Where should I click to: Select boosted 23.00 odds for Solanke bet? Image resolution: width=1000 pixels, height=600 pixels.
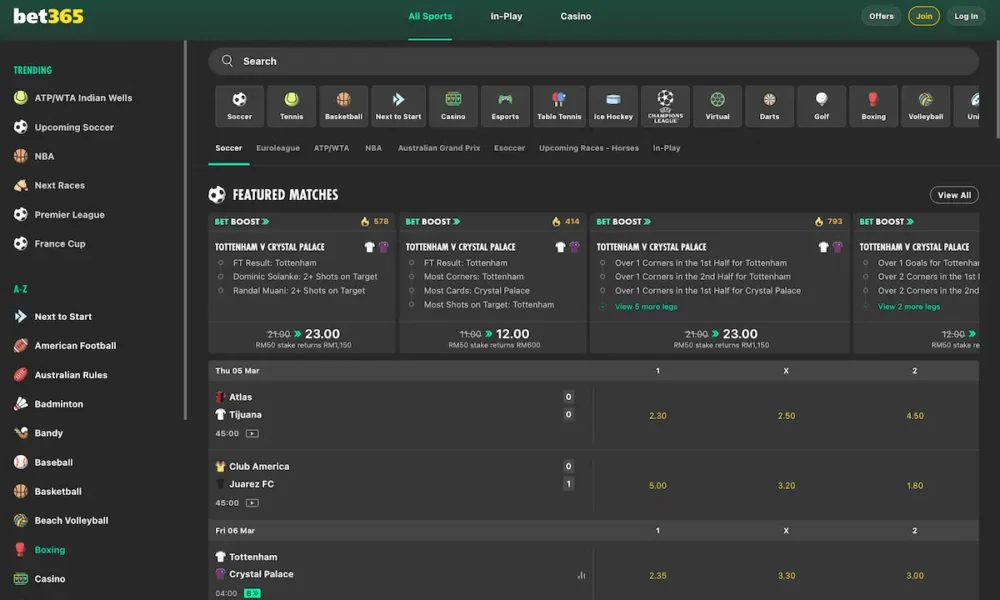click(302, 337)
